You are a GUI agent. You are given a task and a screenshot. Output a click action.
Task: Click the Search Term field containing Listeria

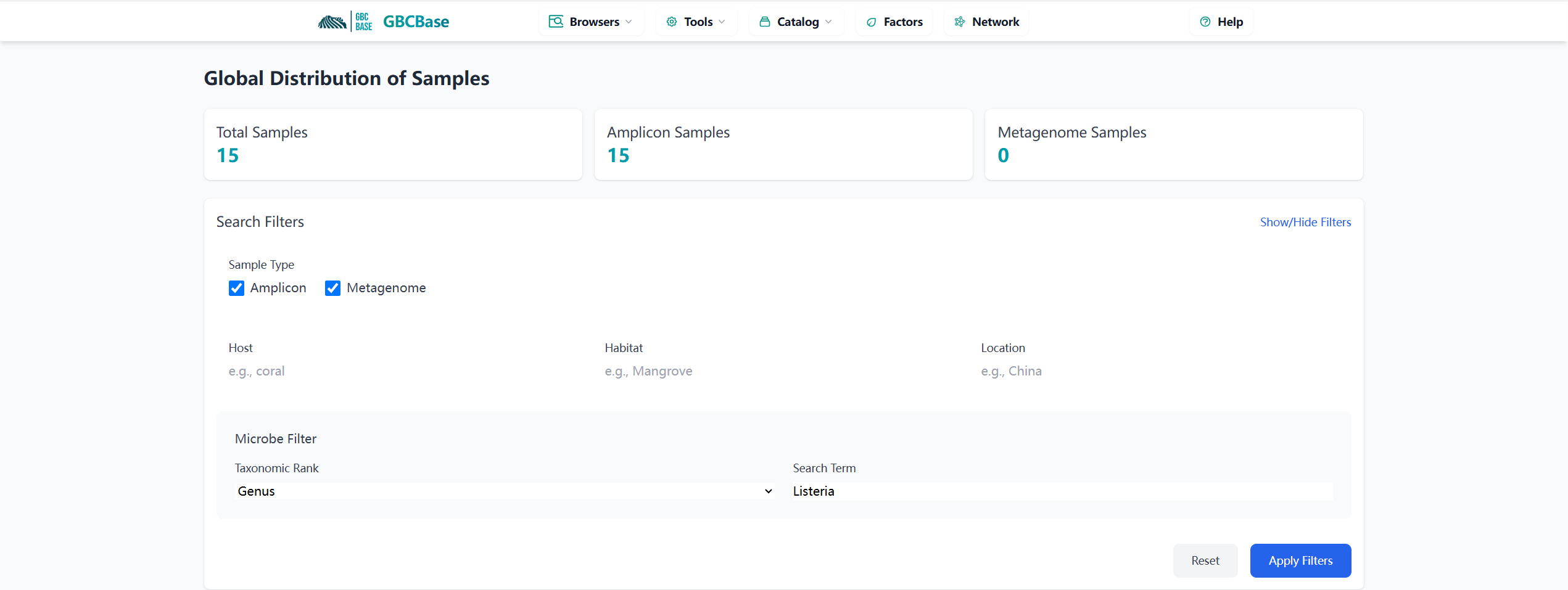1063,491
